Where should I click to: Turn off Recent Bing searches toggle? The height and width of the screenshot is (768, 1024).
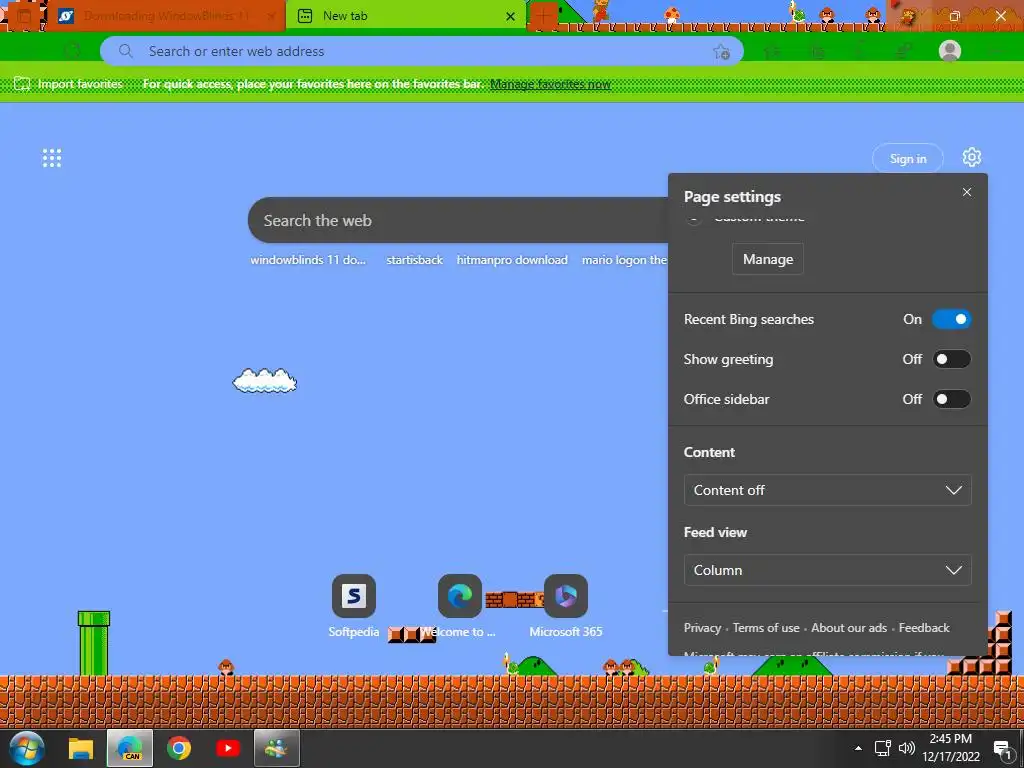pyautogui.click(x=952, y=319)
